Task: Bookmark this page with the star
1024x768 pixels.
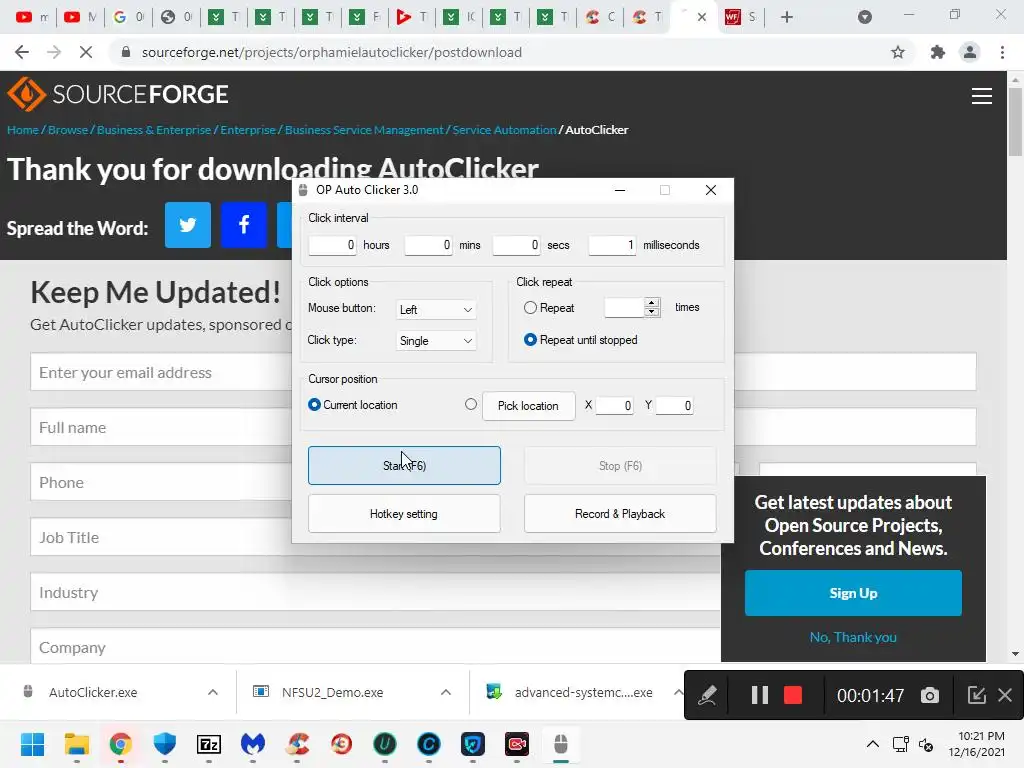Action: click(898, 52)
